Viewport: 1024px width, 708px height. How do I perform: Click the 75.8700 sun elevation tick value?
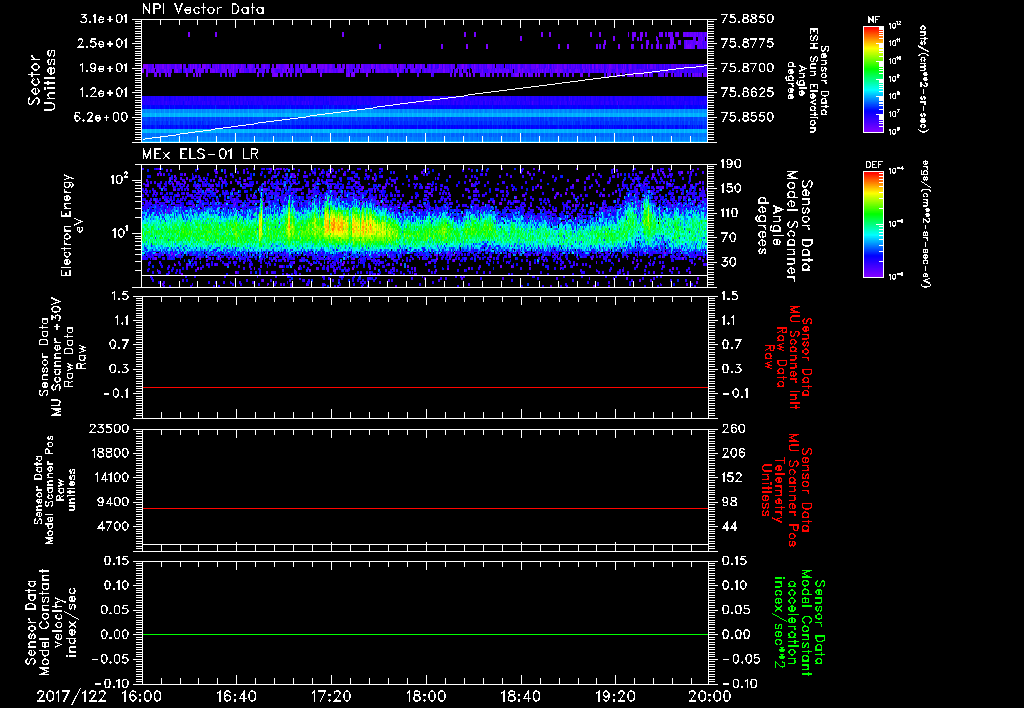coord(747,68)
